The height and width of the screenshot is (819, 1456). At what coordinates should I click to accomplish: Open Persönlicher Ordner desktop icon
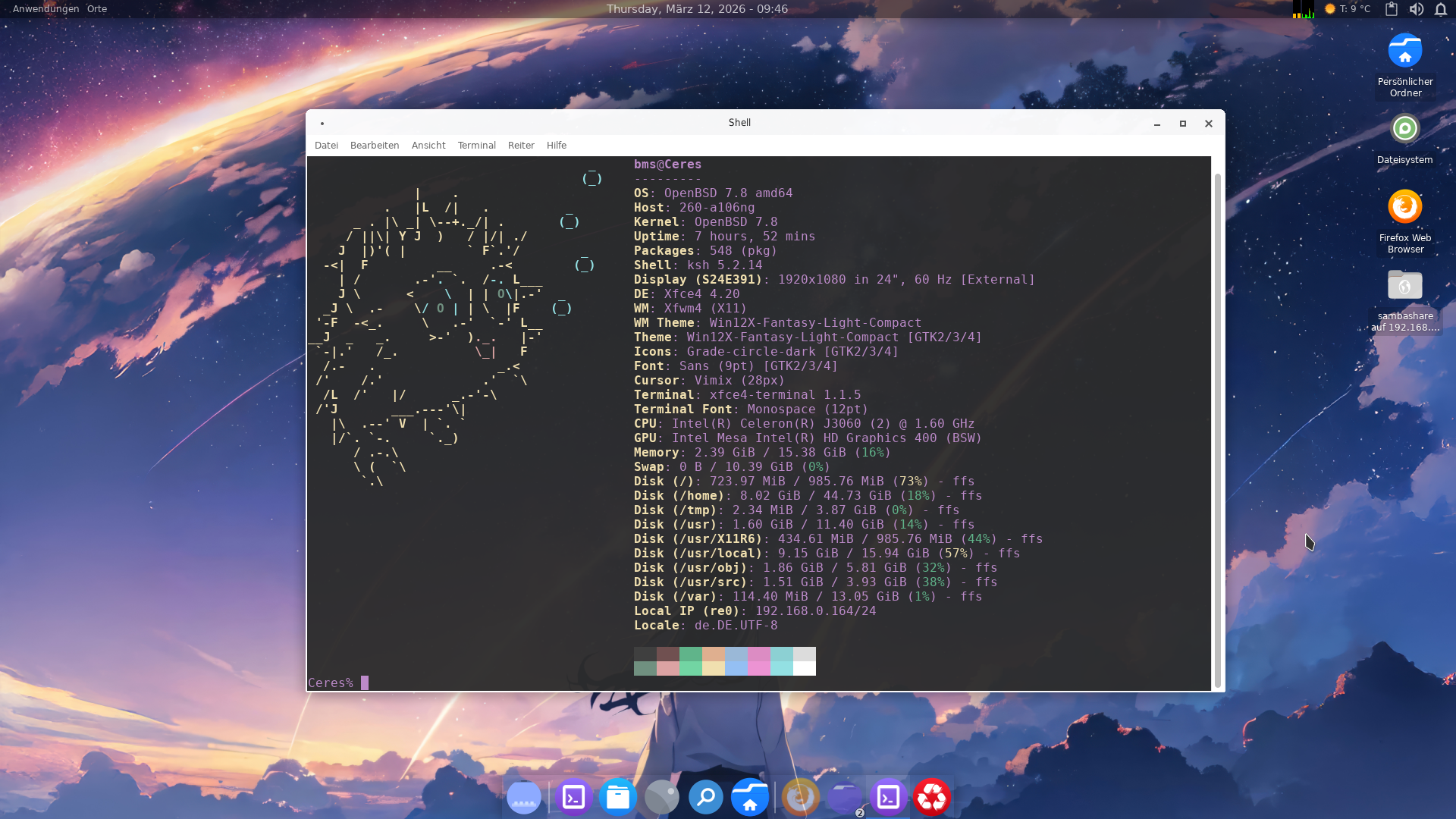[x=1404, y=52]
